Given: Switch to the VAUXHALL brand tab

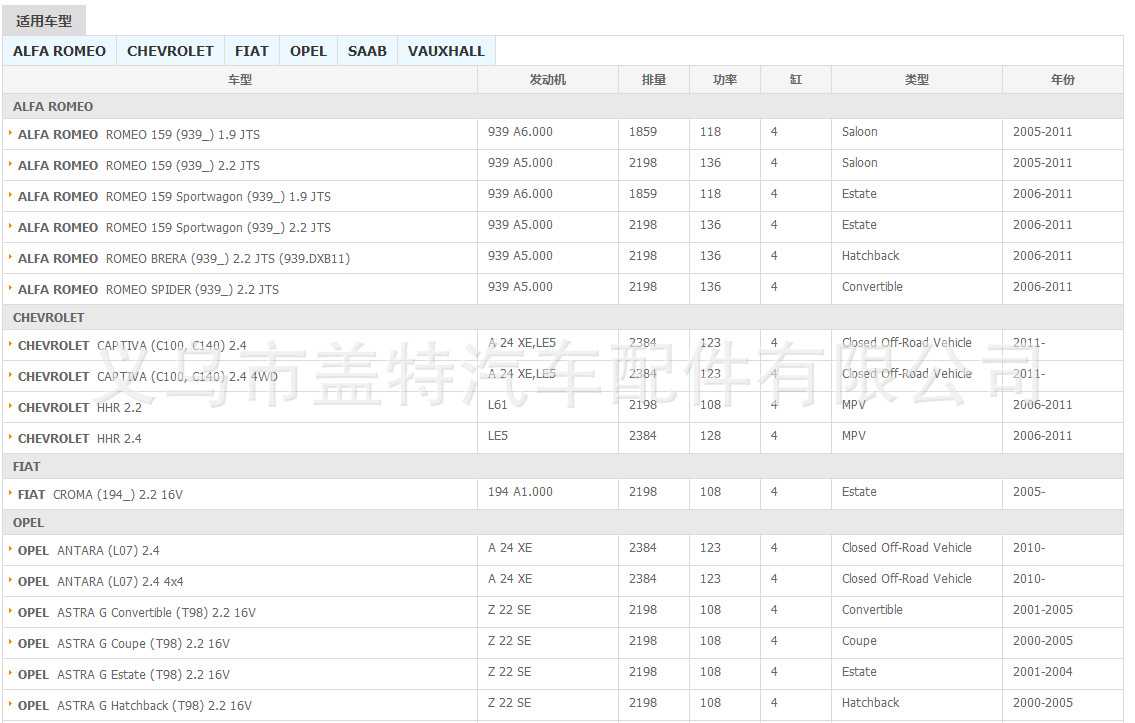Looking at the screenshot, I should tap(446, 51).
